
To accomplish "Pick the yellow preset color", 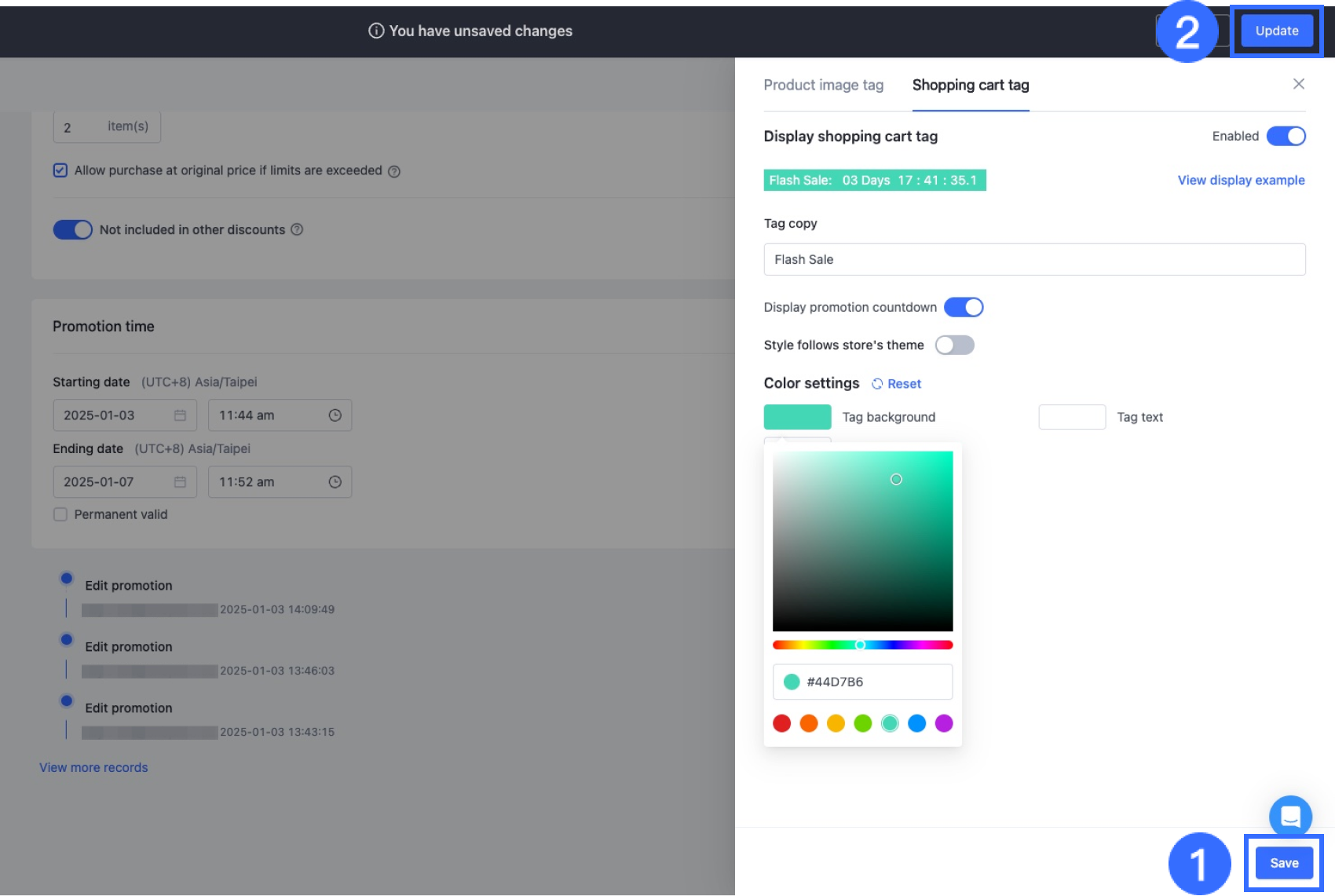I will click(x=836, y=723).
